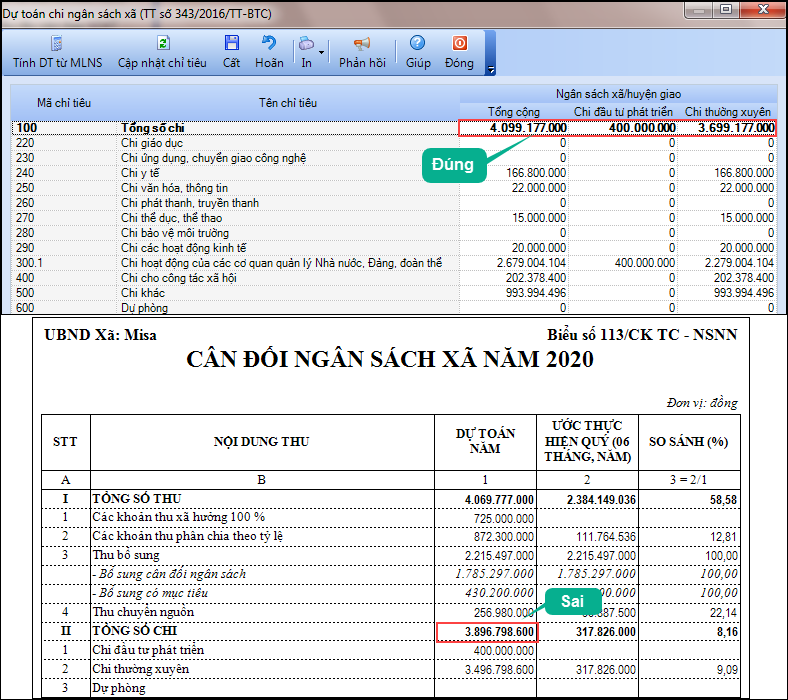Select the Dự phòng row with code 600
Screen dimensions: 788x700
pos(394,308)
